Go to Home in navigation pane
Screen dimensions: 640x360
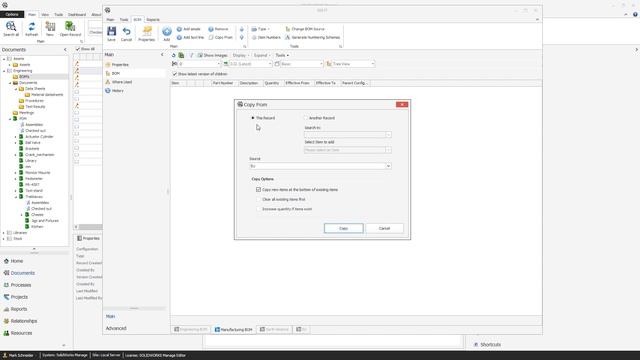(x=13, y=261)
